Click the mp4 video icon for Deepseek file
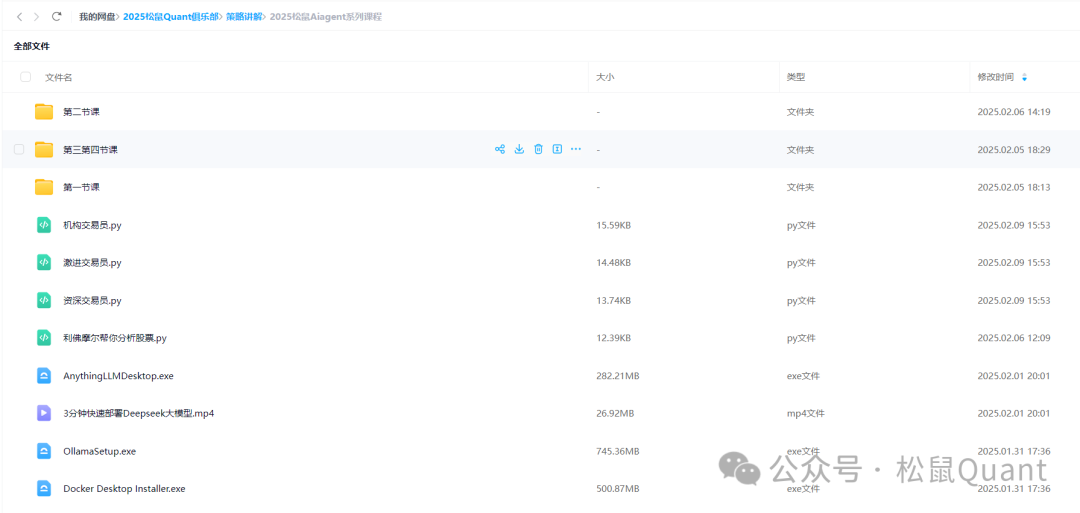 click(x=44, y=413)
